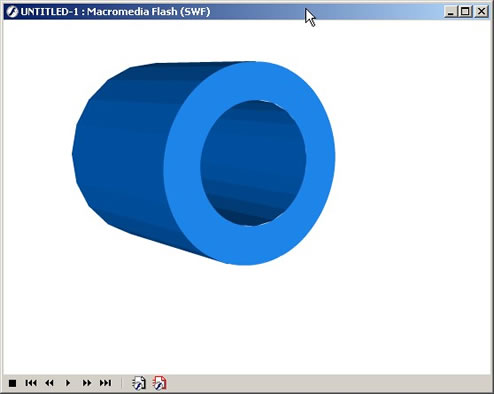Step back one frame
The height and width of the screenshot is (394, 494).
click(x=49, y=383)
